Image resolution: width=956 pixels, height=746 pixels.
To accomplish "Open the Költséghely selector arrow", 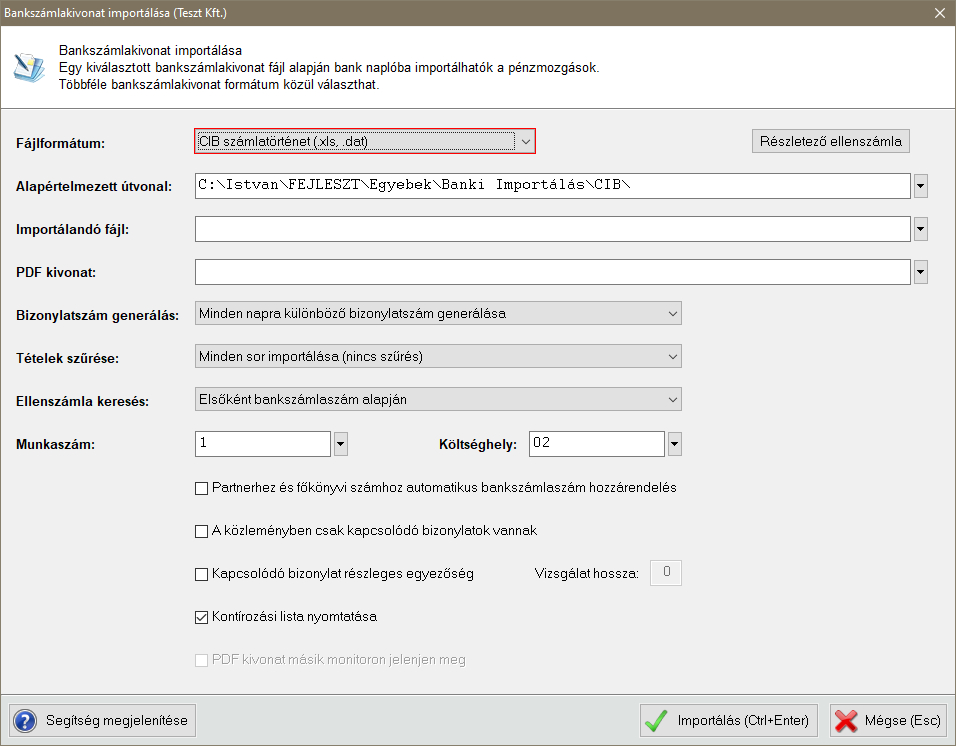I will [675, 443].
